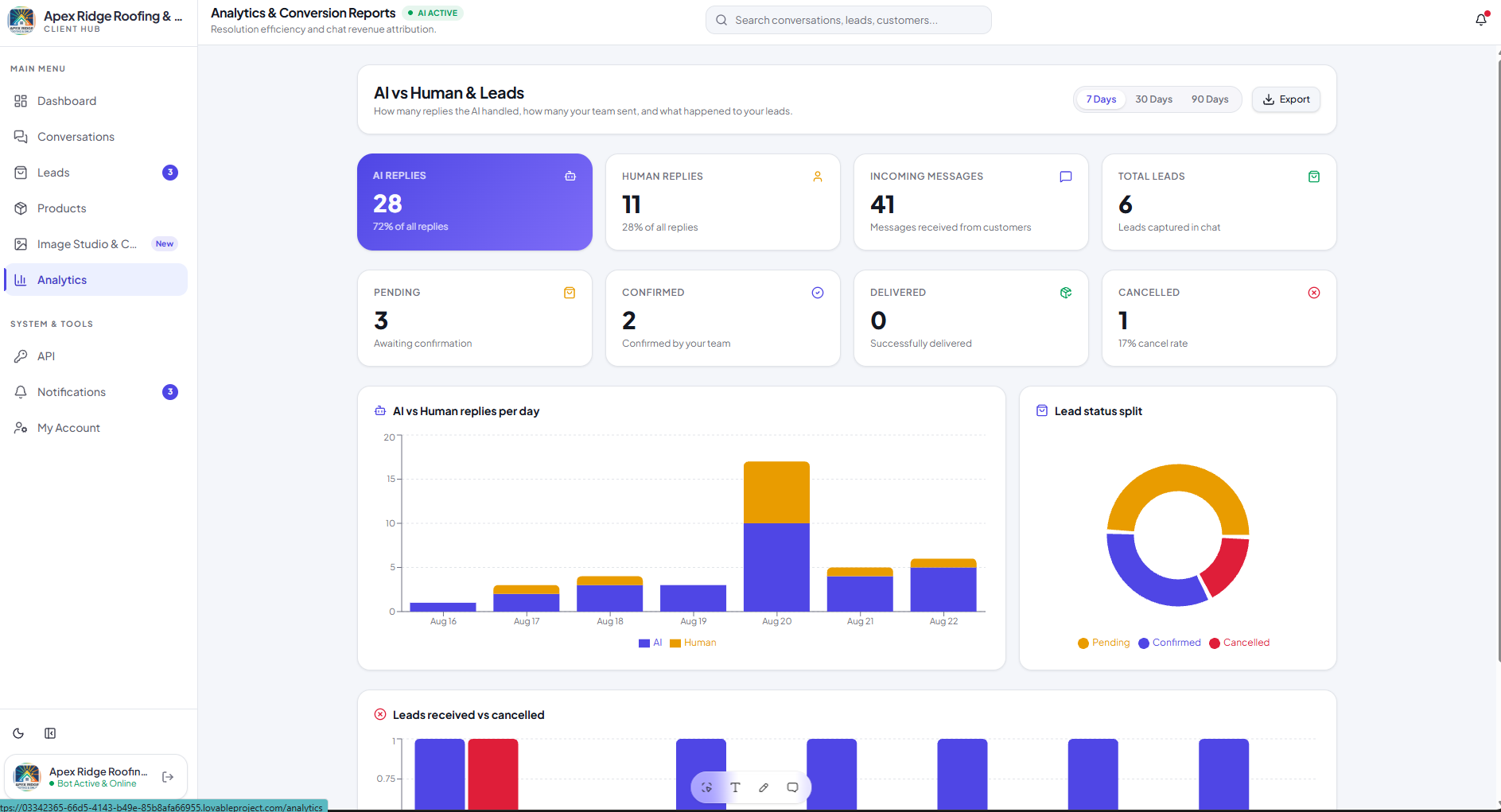Toggle the Human legend entry in bar chart

693,643
